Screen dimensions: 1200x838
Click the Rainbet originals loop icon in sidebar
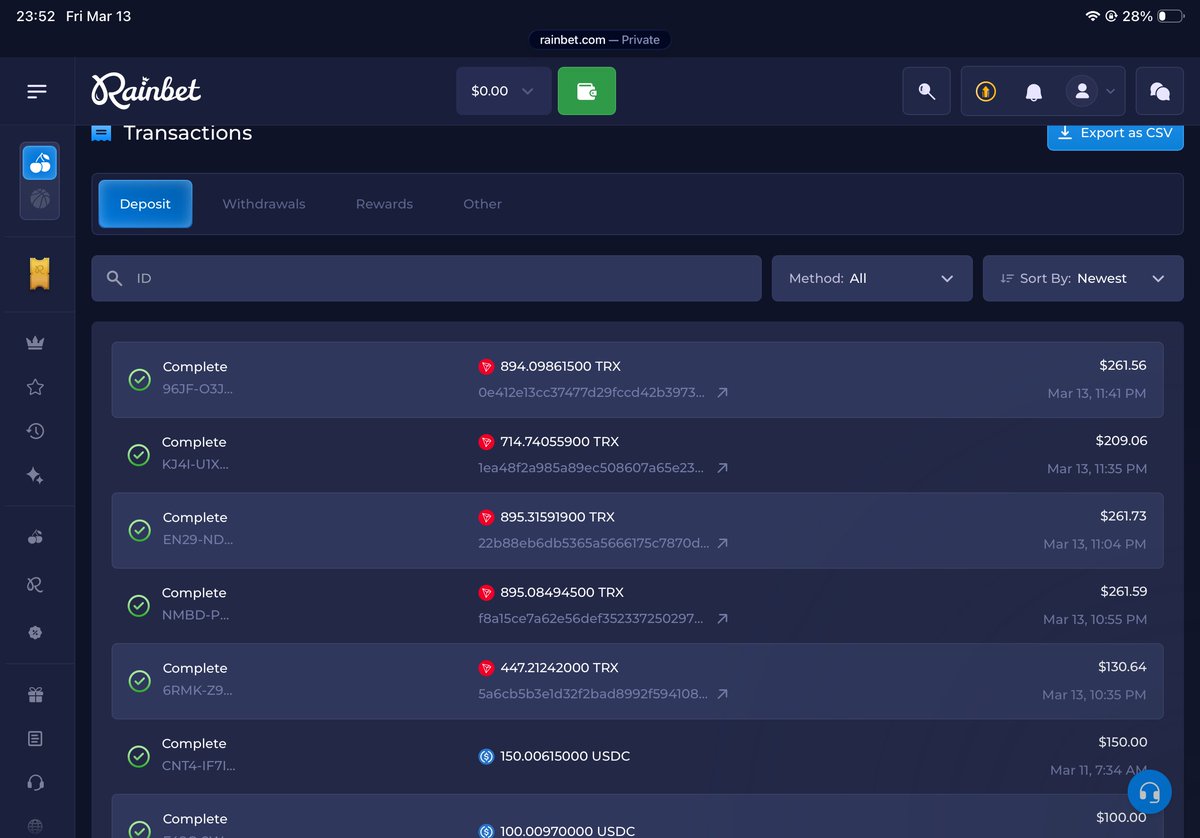click(36, 585)
